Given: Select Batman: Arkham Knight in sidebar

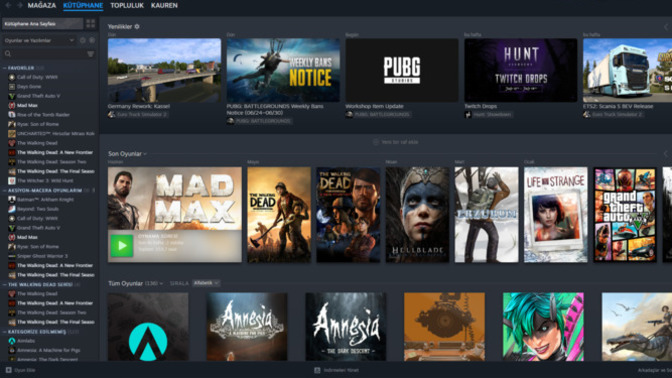Looking at the screenshot, I should (x=45, y=200).
